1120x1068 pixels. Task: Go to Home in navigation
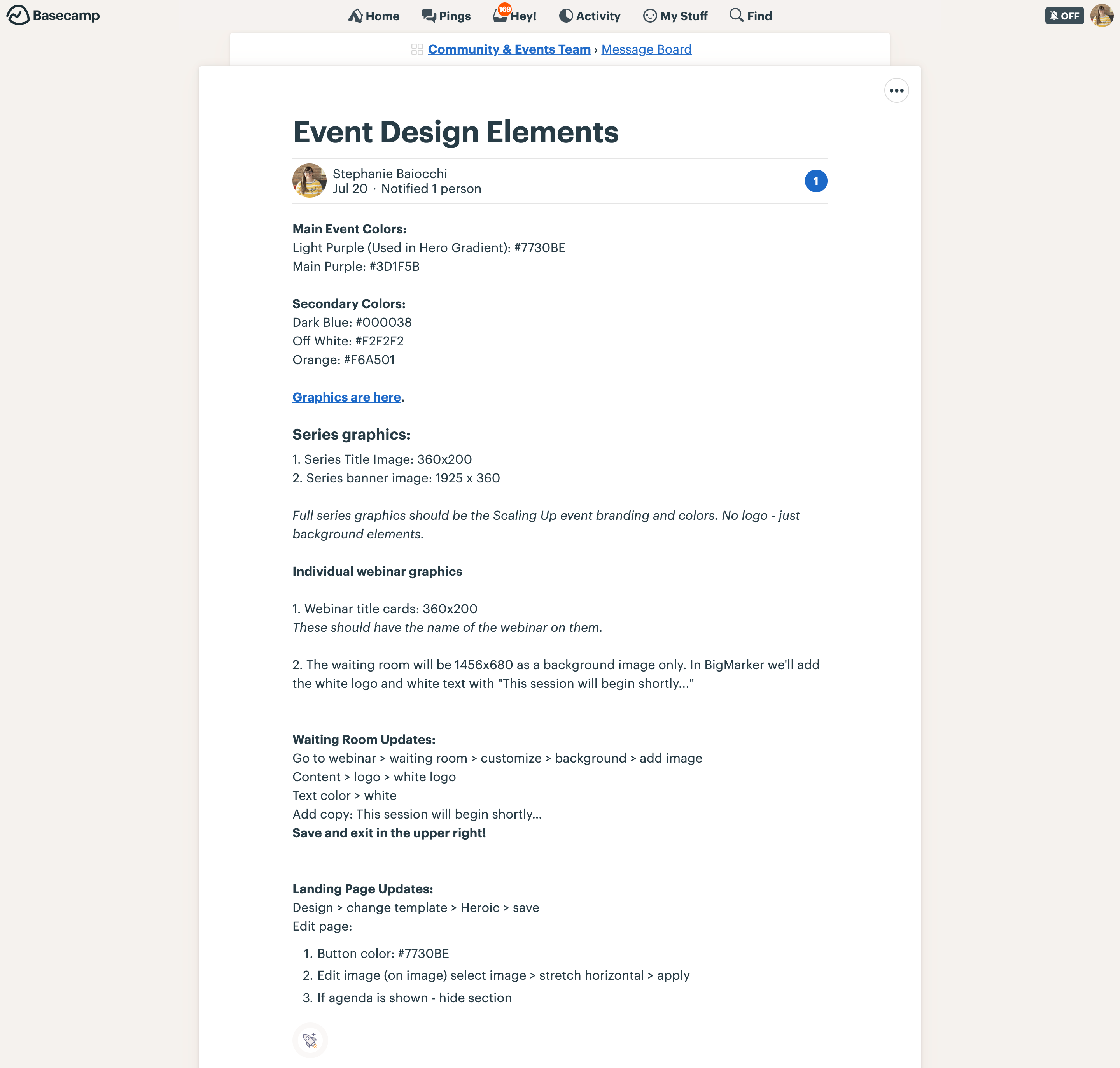click(373, 16)
